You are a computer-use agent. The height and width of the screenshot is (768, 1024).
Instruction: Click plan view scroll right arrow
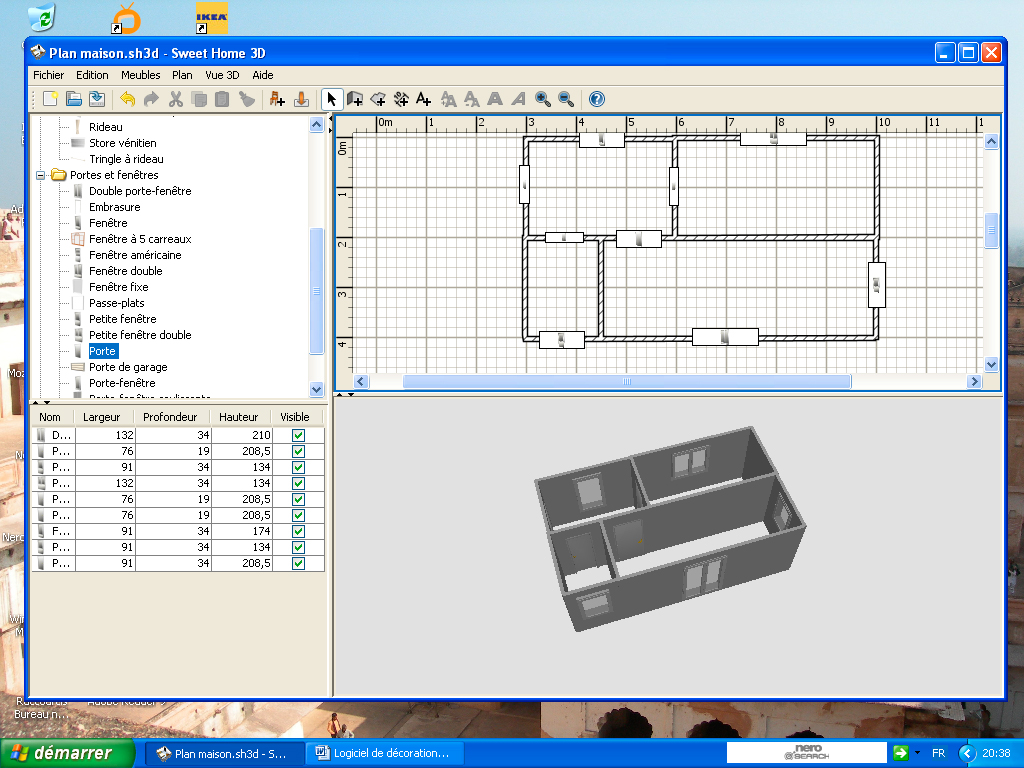click(974, 381)
